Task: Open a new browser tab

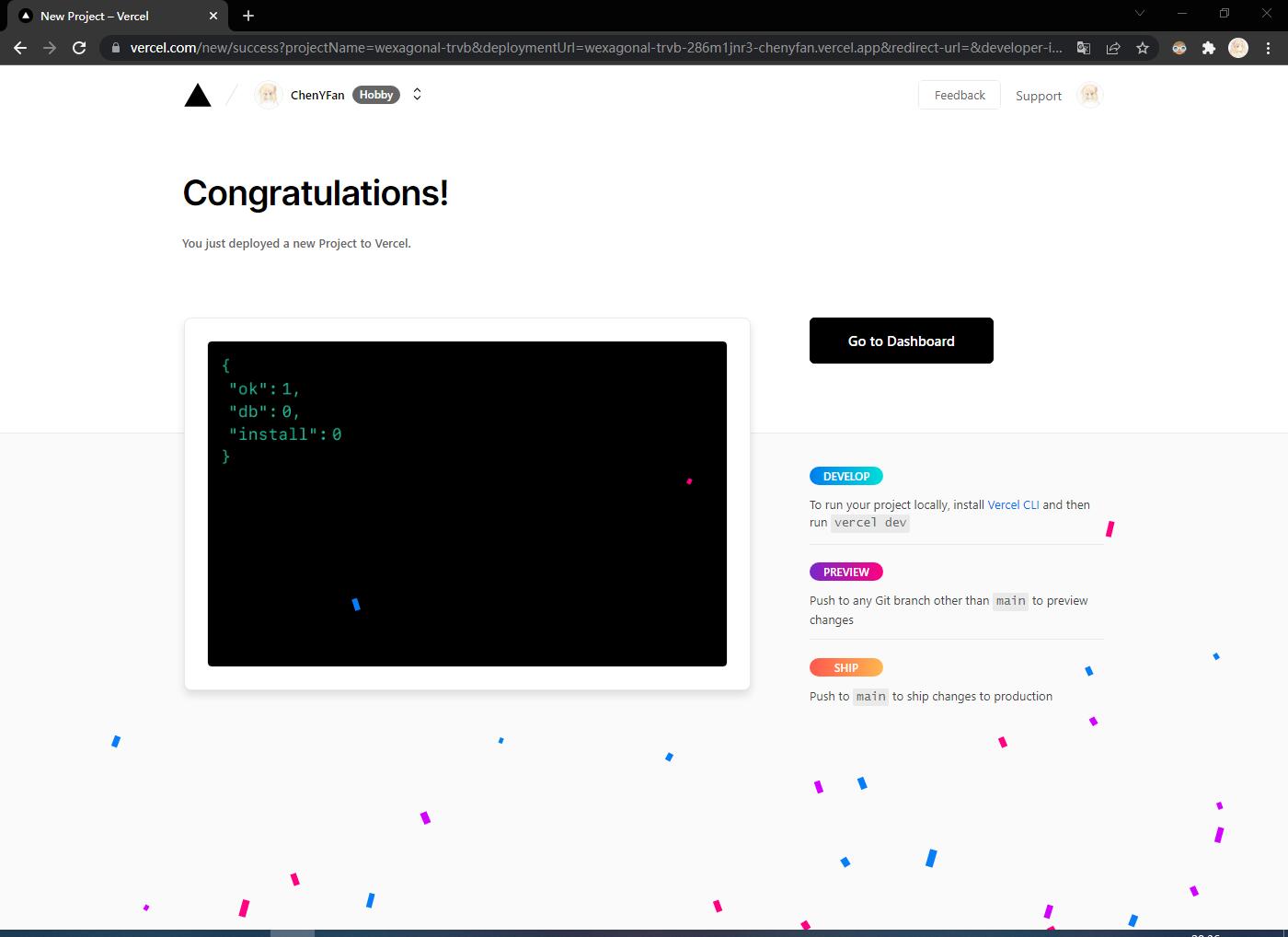Action: (248, 16)
